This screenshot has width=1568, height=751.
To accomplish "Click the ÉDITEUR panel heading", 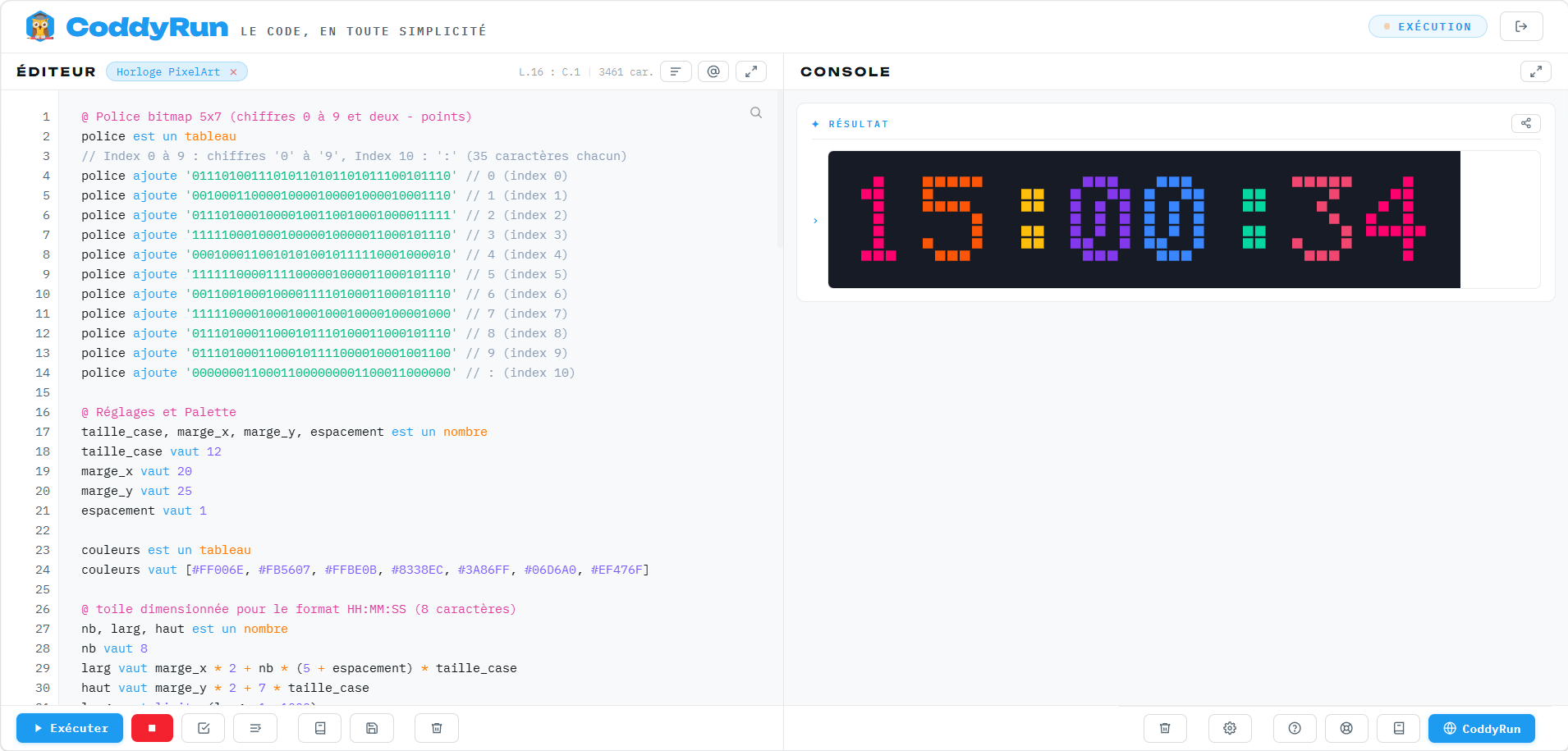I will tap(56, 71).
